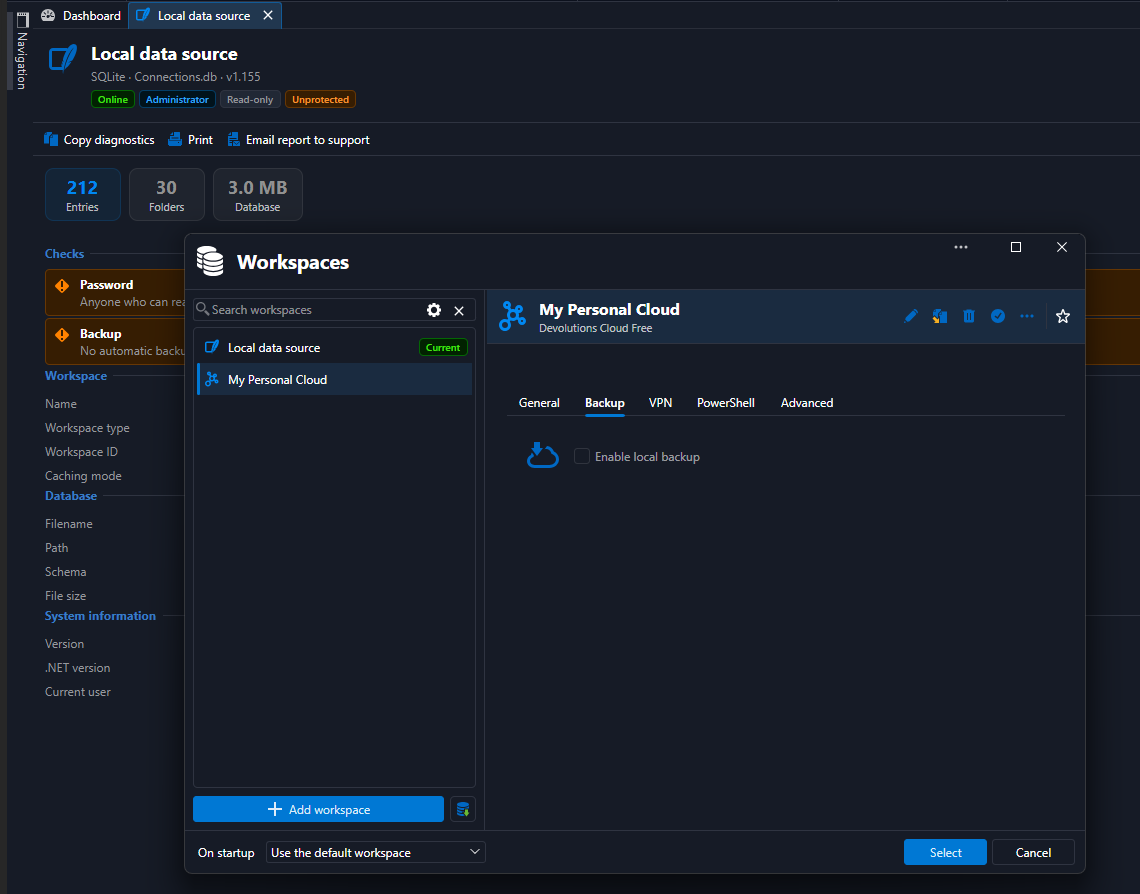
Task: Delete workspace with trash can icon
Action: (968, 316)
